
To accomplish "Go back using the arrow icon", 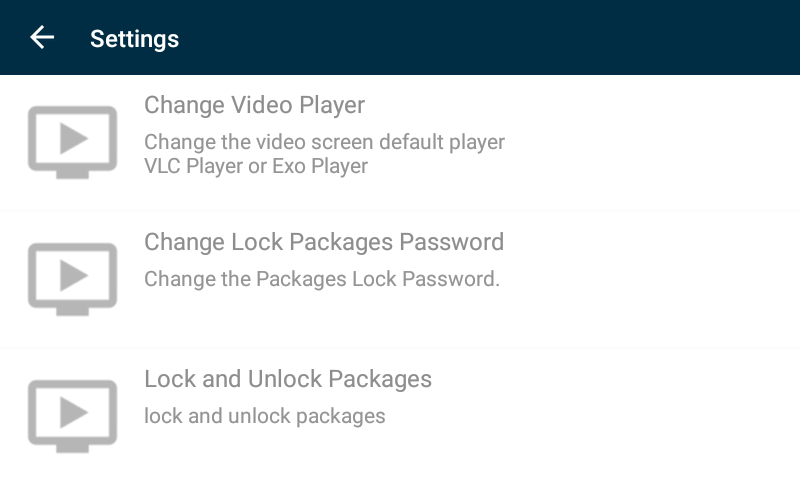I will coord(42,38).
